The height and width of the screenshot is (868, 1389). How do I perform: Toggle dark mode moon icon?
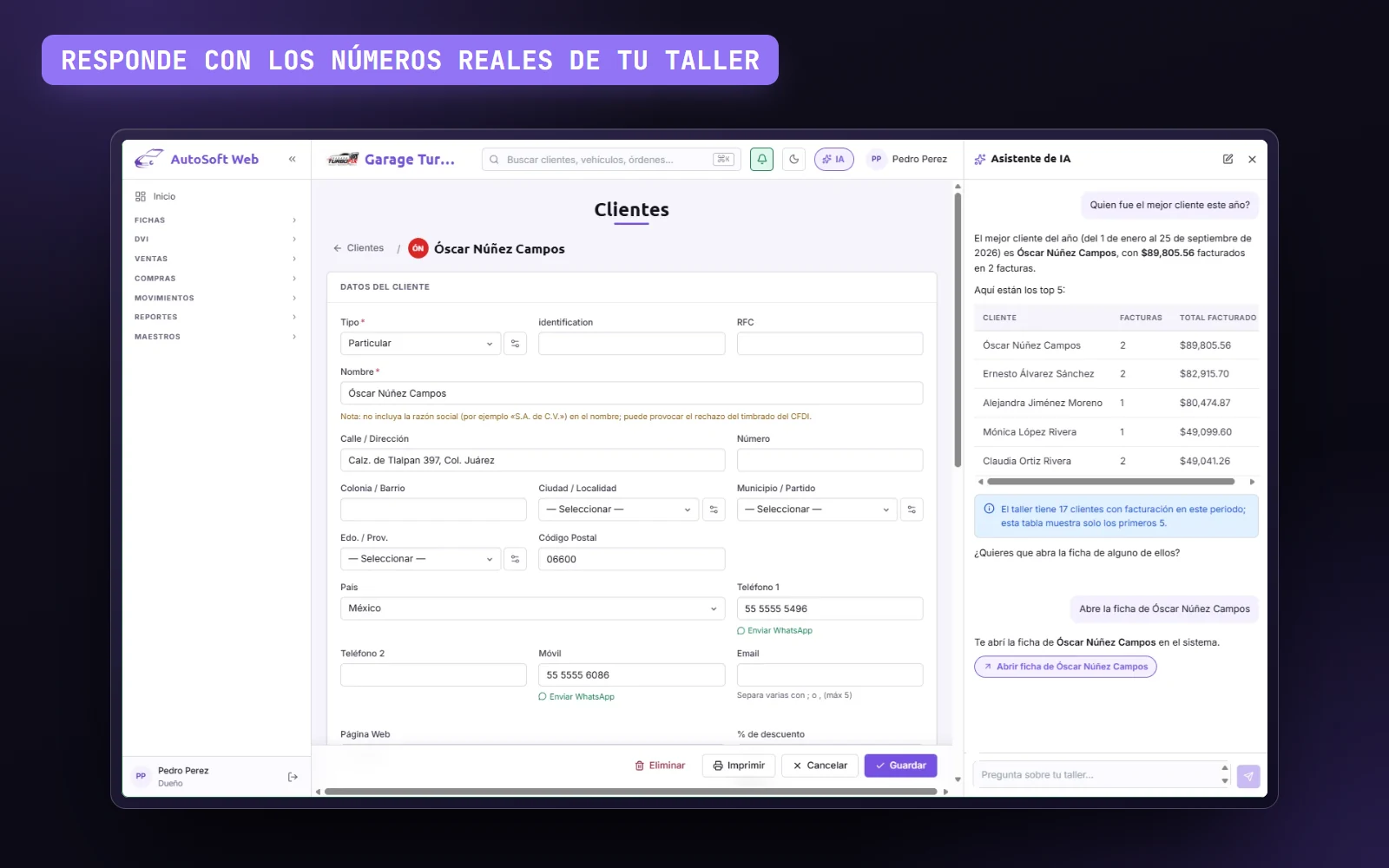tap(793, 159)
